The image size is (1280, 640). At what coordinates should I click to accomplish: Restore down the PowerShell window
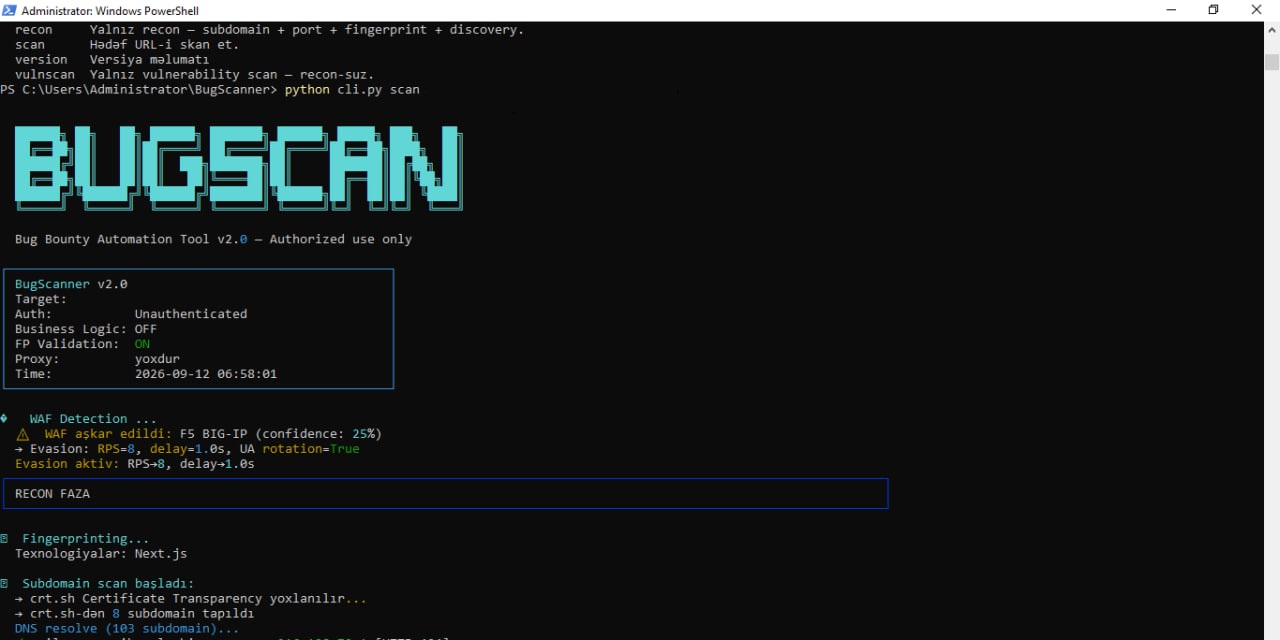pyautogui.click(x=1213, y=10)
